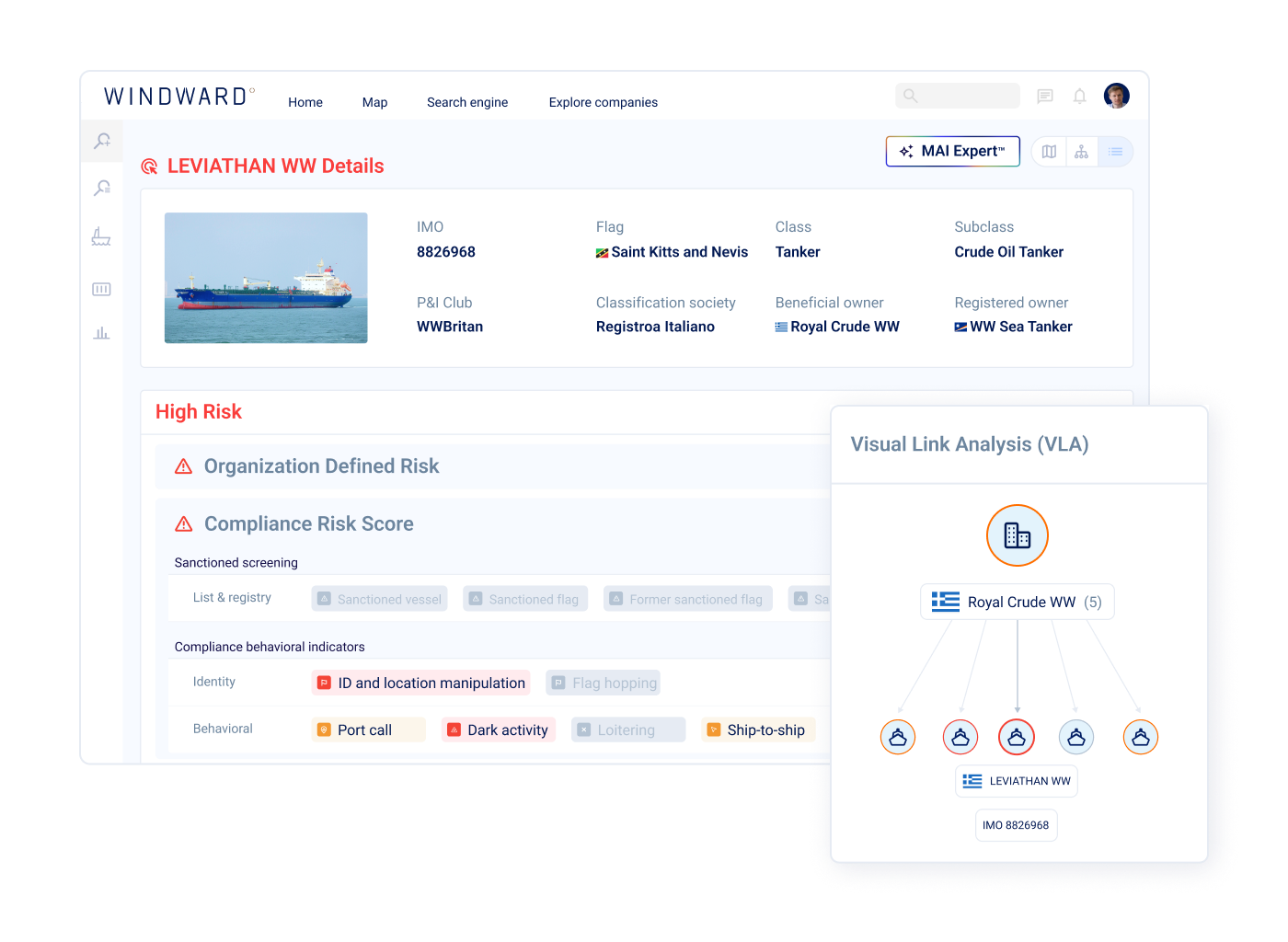Select the Port call indicator
1288x942 pixels.
[x=368, y=729]
